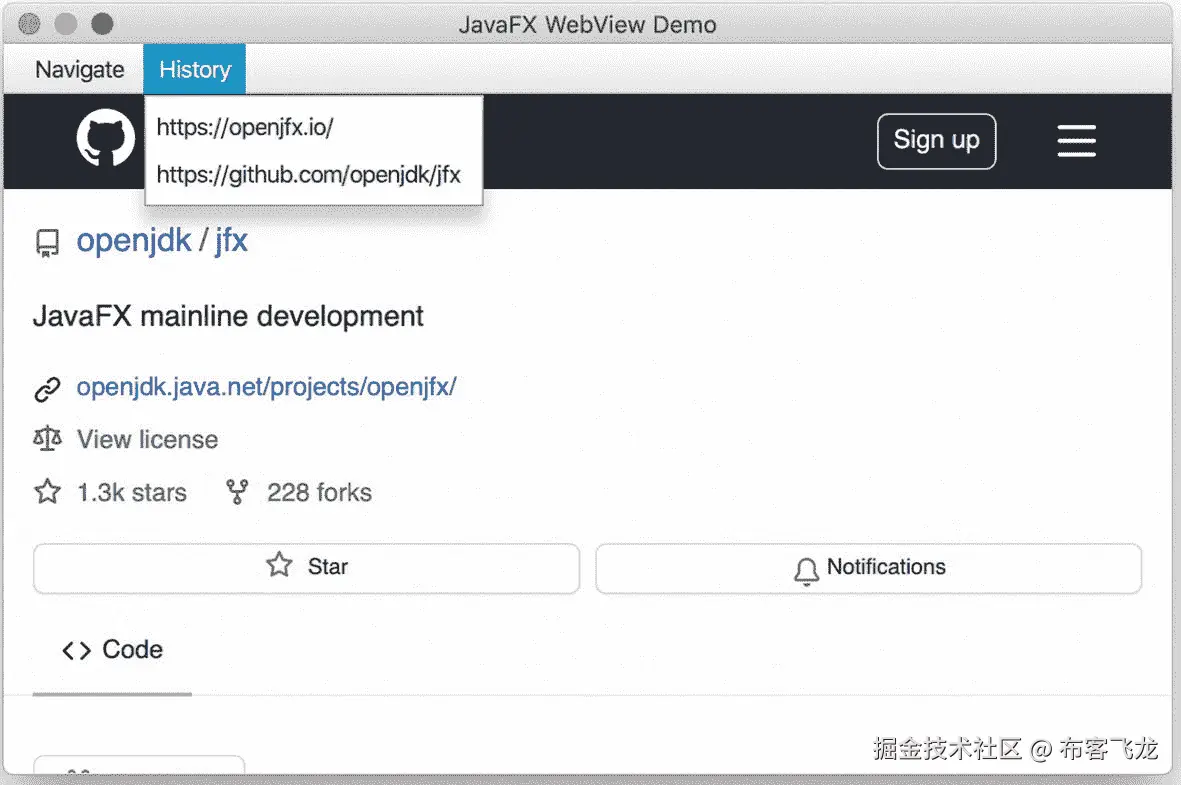Select https://github.com/openjdk/jfx history entry
Viewport: 1181px width, 785px height.
[313, 175]
